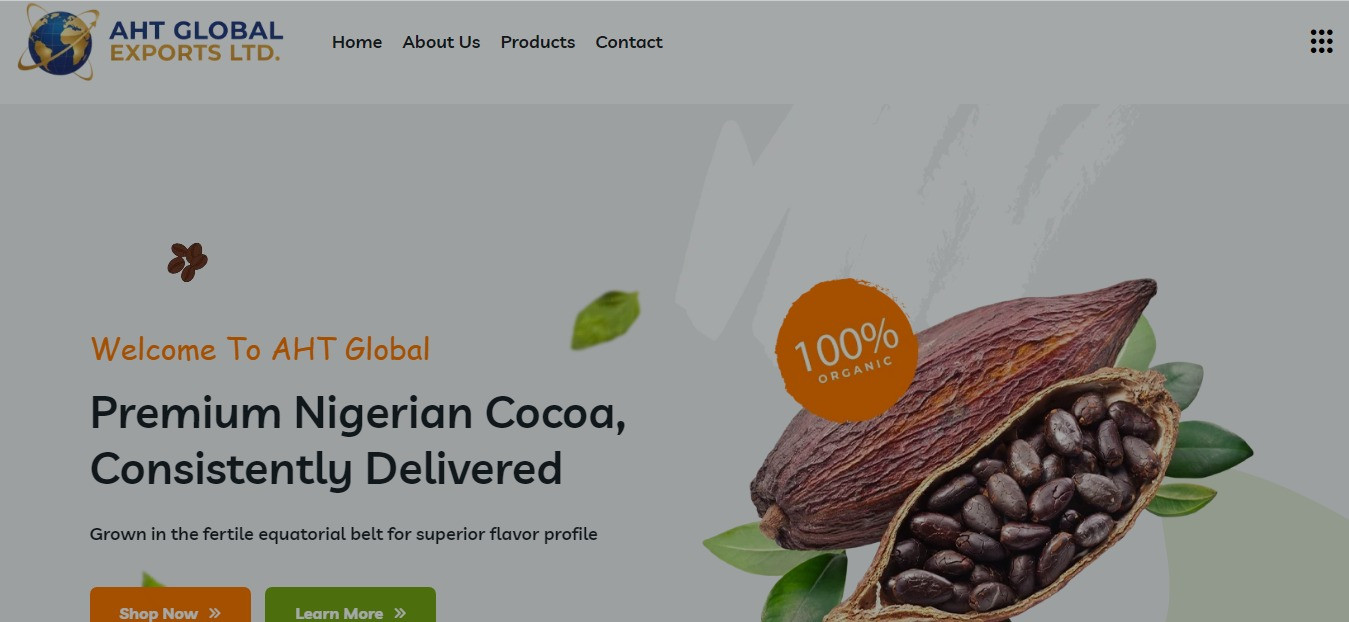1349x622 pixels.
Task: Navigate to the Contact page
Action: coord(629,42)
